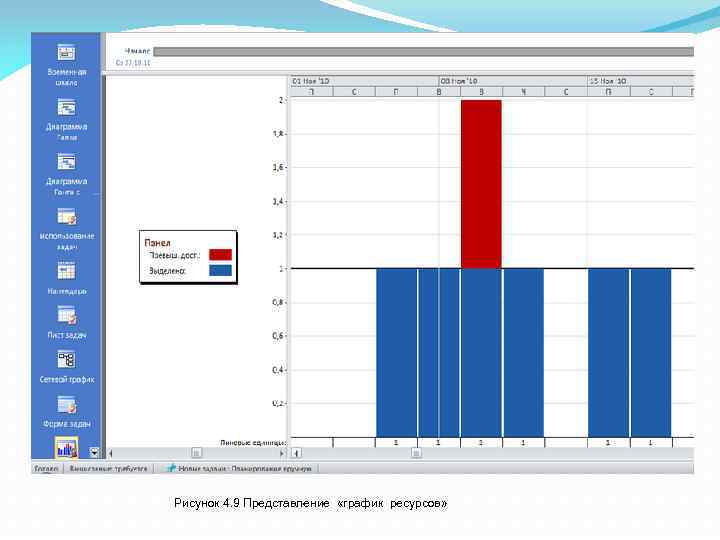Click the right arrow of the legend pane scrollbar

[281, 453]
